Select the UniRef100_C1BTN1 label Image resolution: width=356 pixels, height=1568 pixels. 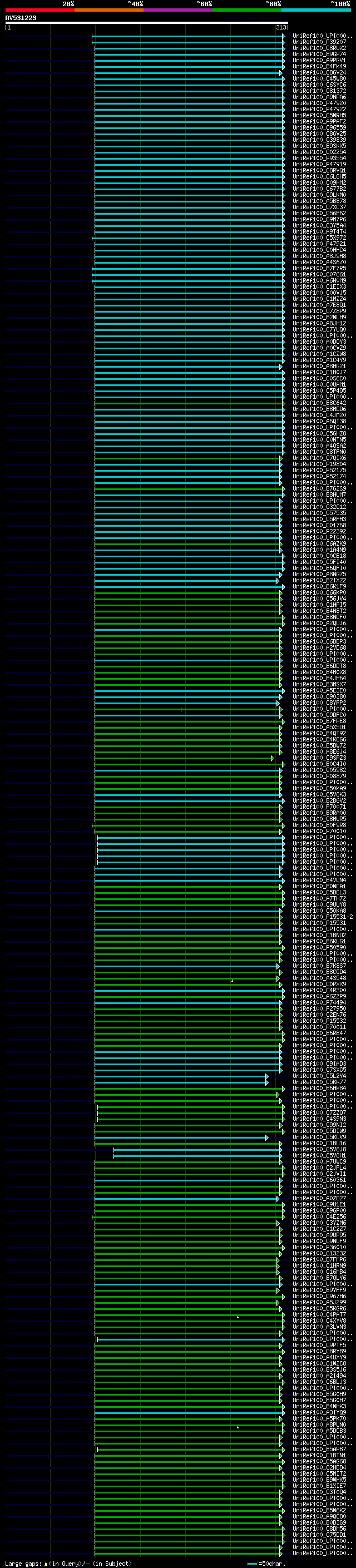click(319, 1456)
